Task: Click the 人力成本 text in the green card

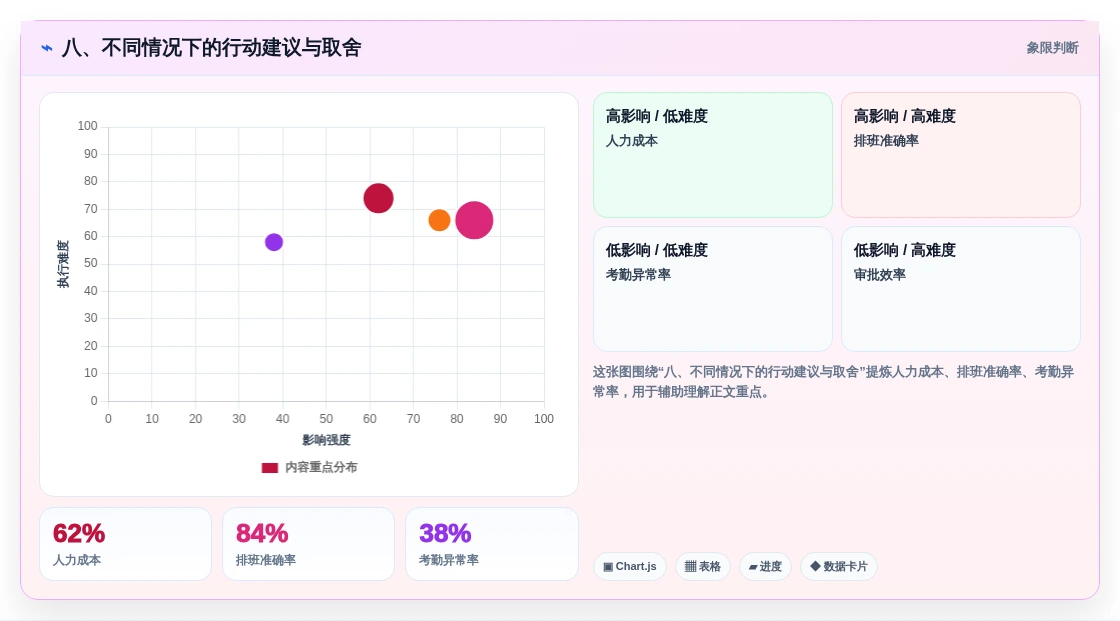Action: click(631, 141)
